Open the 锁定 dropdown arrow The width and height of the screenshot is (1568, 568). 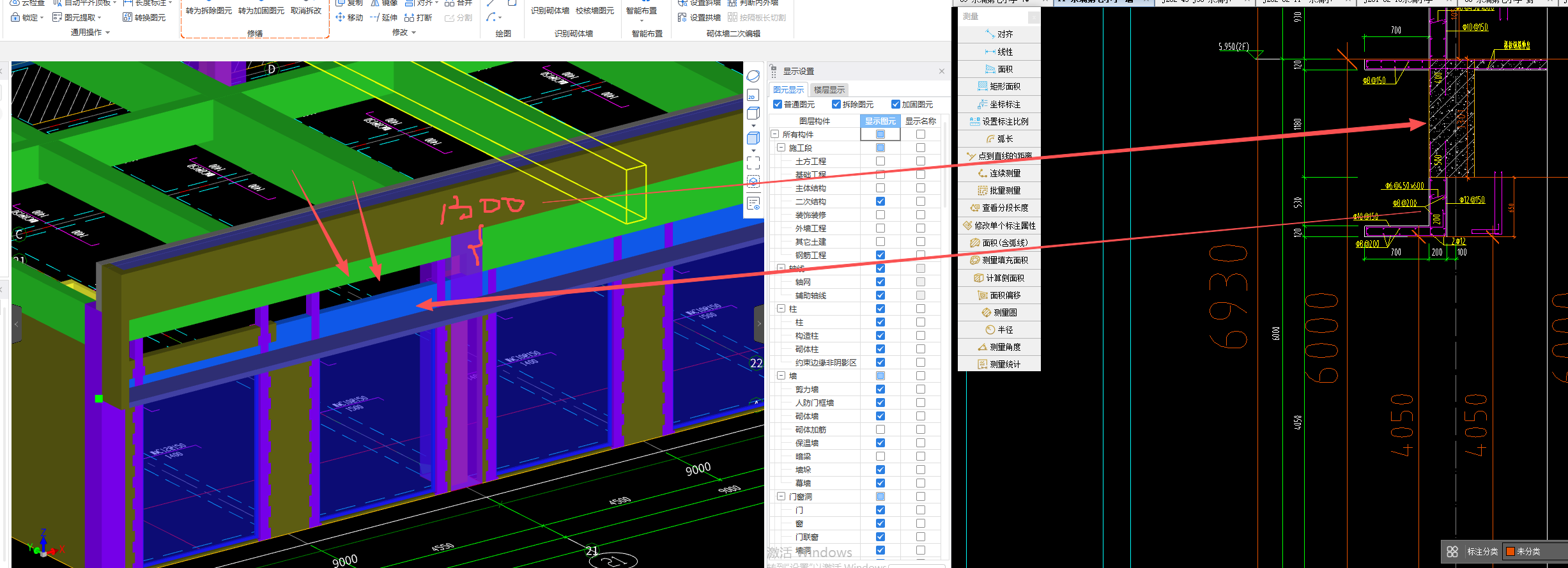[42, 18]
